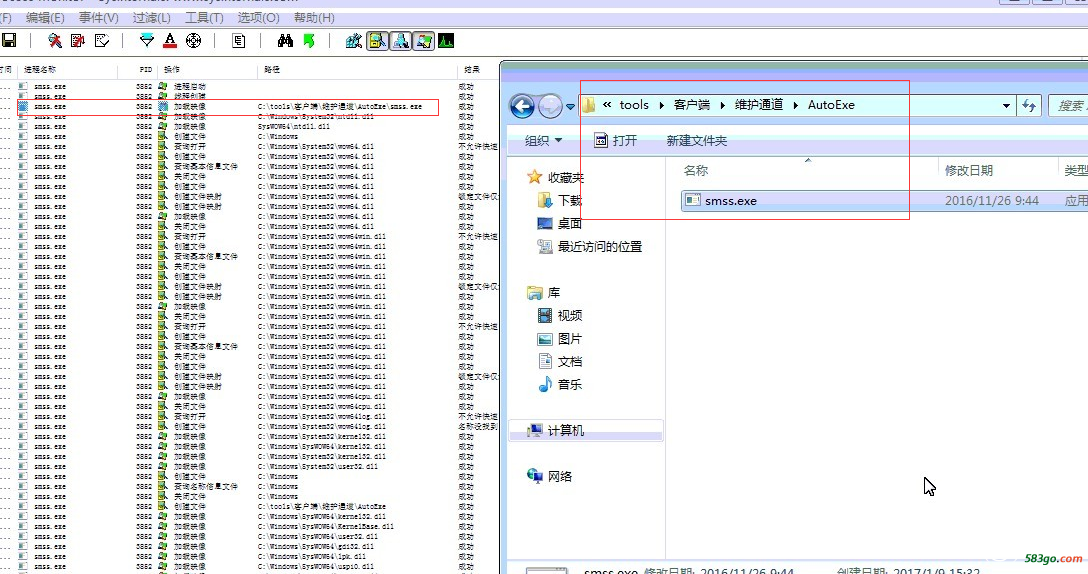Image resolution: width=1088 pixels, height=574 pixels.
Task: Click the Clear display icon
Action: 102,41
